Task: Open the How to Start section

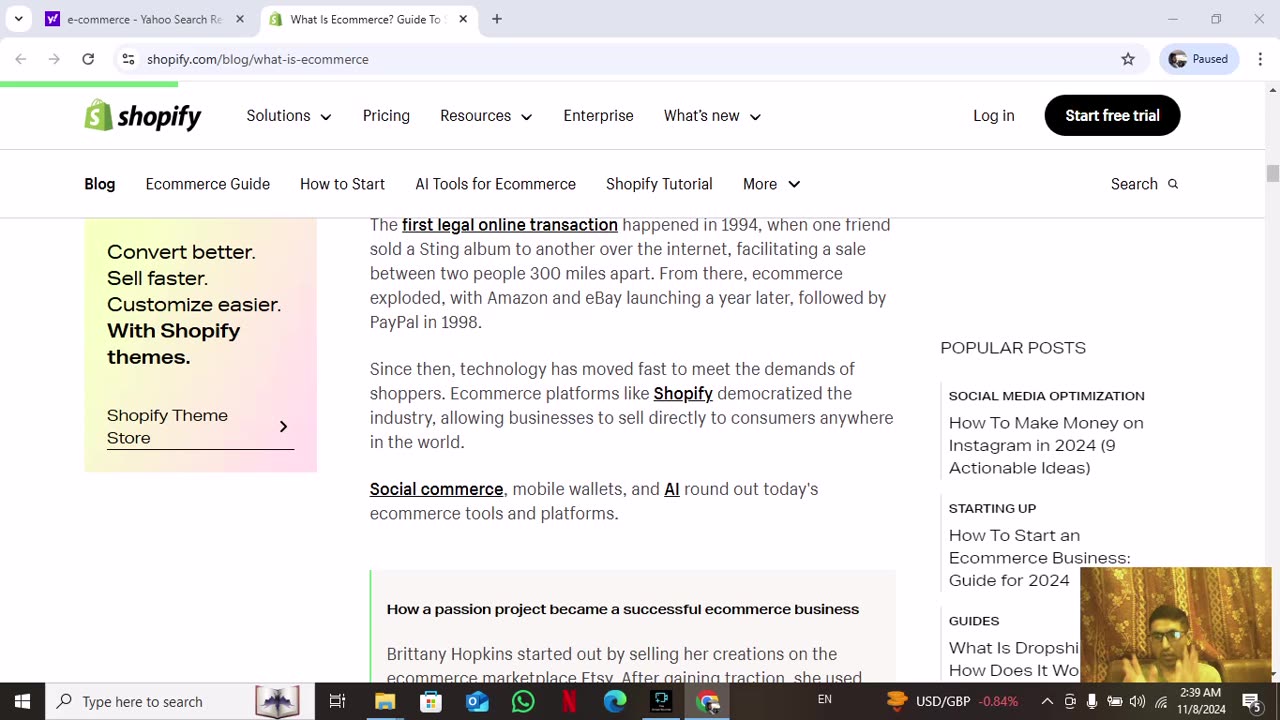Action: tap(342, 184)
